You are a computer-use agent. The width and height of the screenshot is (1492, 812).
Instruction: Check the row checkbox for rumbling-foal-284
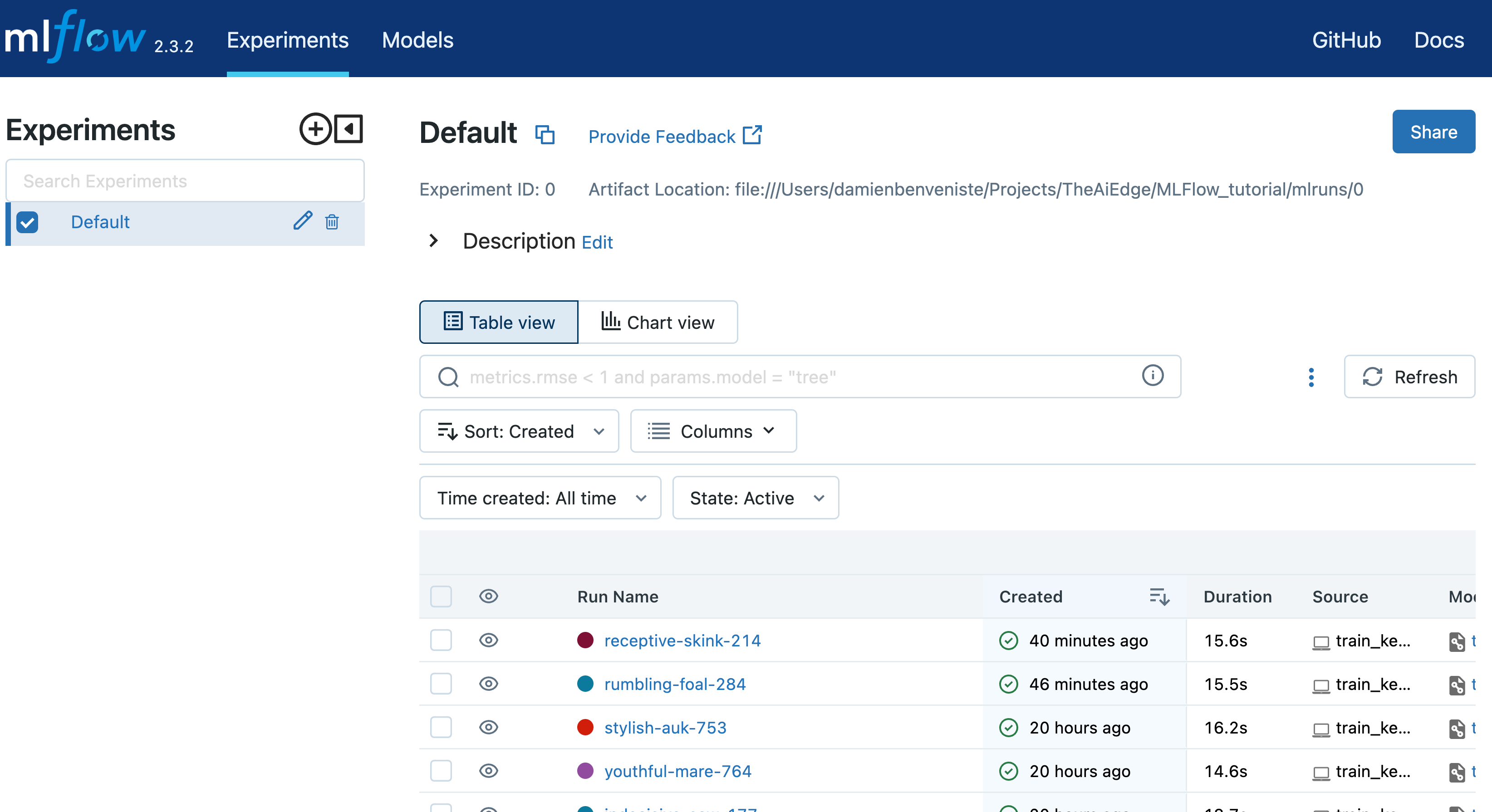[x=441, y=684]
